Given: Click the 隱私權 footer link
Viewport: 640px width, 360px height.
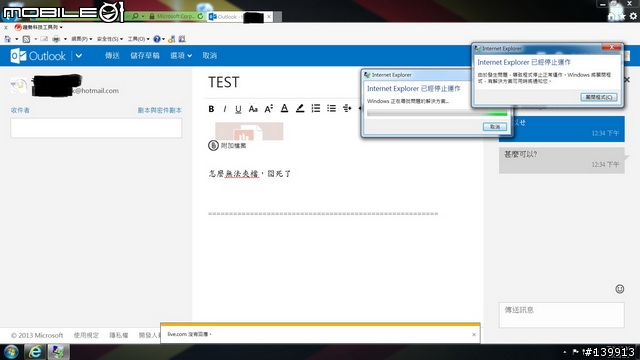Looking at the screenshot, I should pyautogui.click(x=119, y=335).
